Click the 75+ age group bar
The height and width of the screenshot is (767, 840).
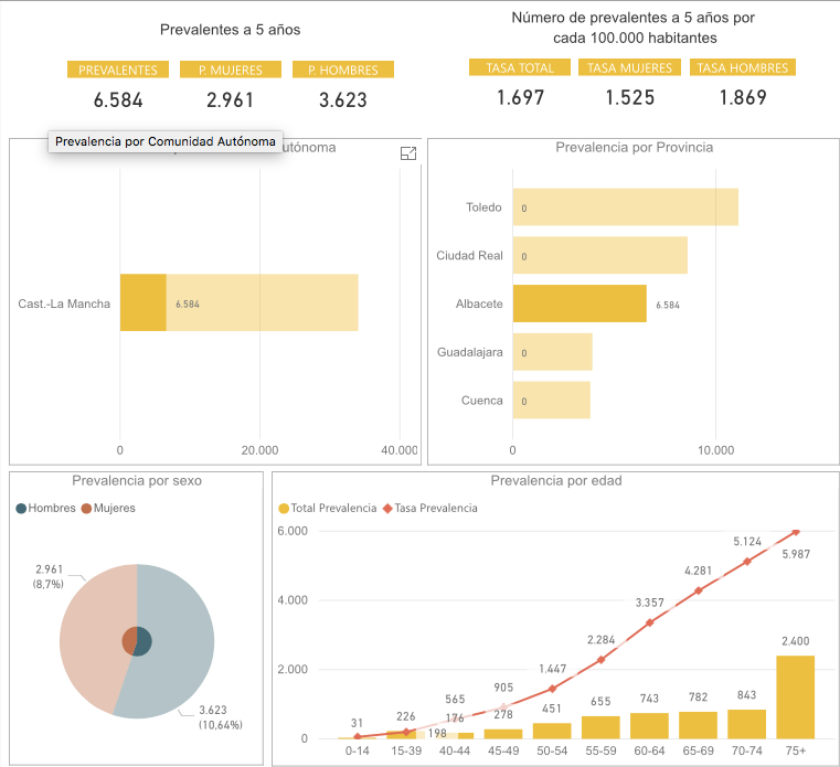(795, 697)
